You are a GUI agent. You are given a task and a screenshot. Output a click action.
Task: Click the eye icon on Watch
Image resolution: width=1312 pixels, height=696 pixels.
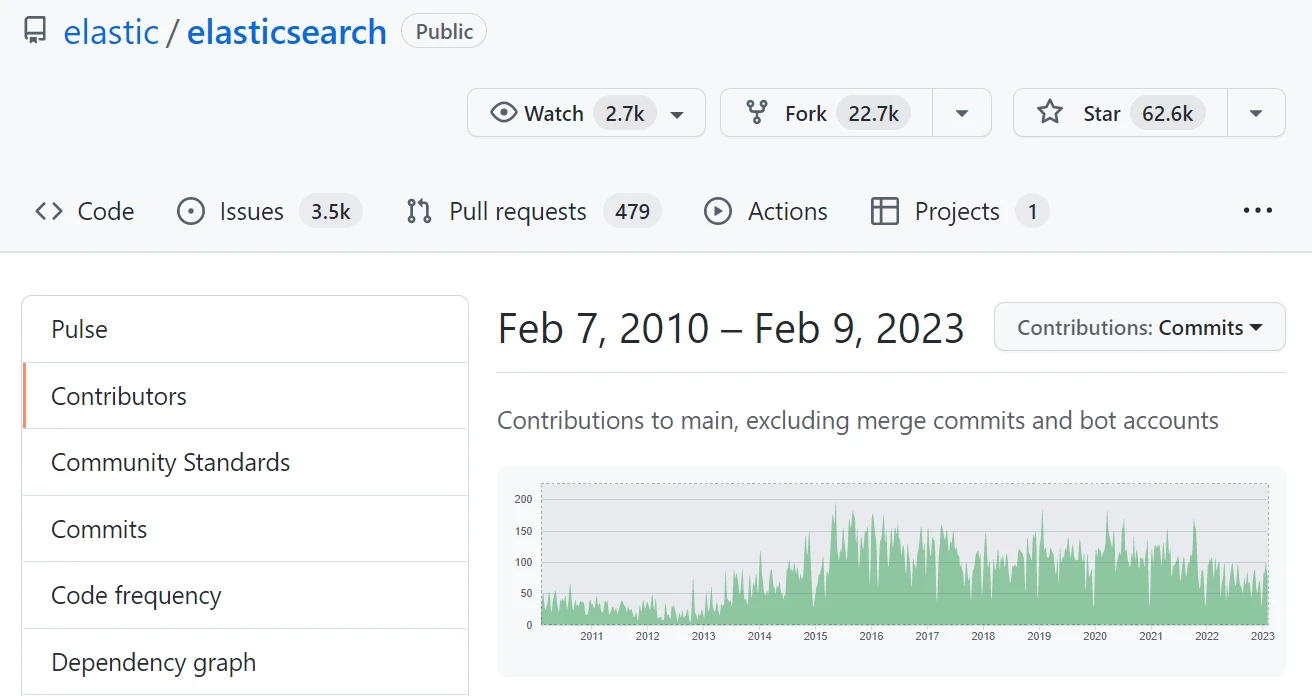(503, 113)
